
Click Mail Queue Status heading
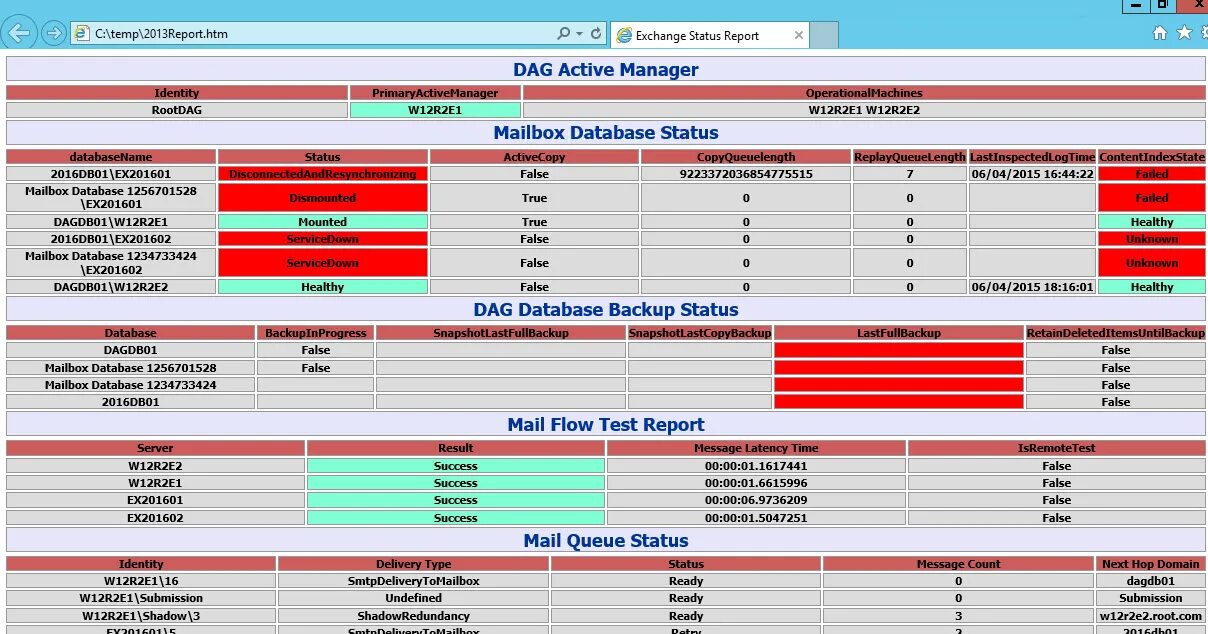[x=606, y=540]
